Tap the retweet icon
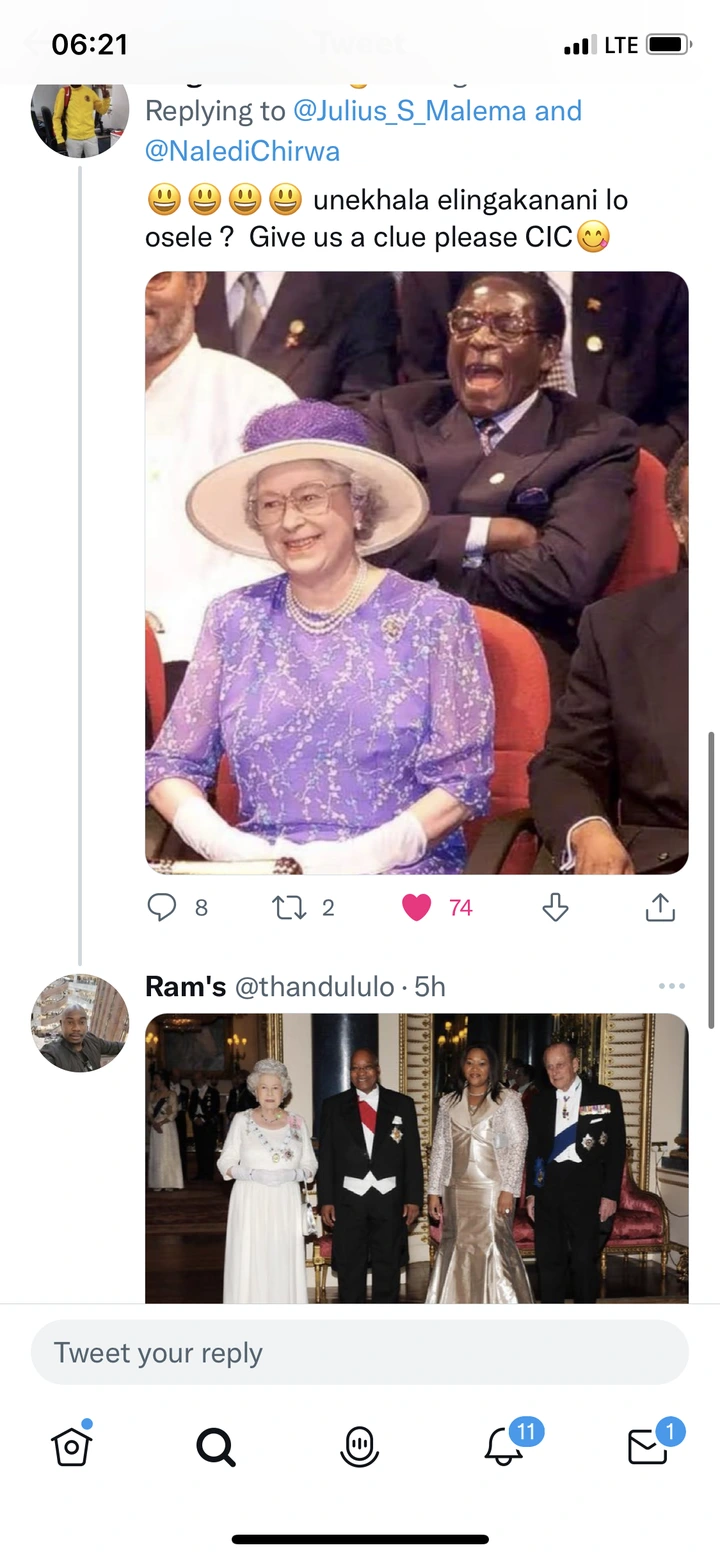720x1559 pixels. (x=289, y=907)
